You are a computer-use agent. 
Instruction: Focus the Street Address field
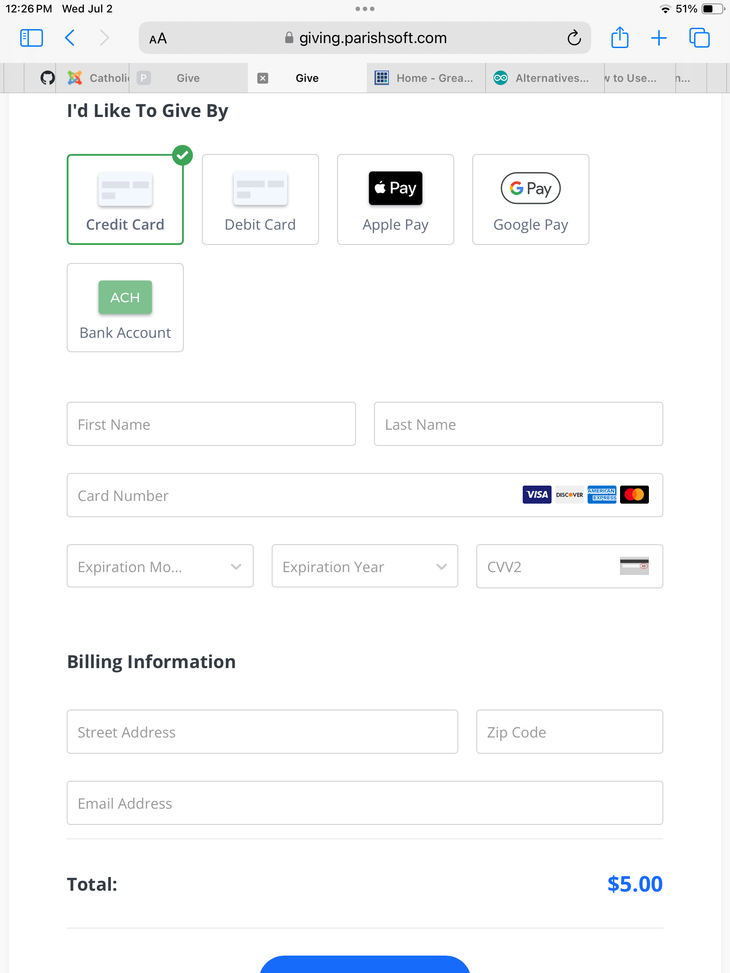pos(263,732)
